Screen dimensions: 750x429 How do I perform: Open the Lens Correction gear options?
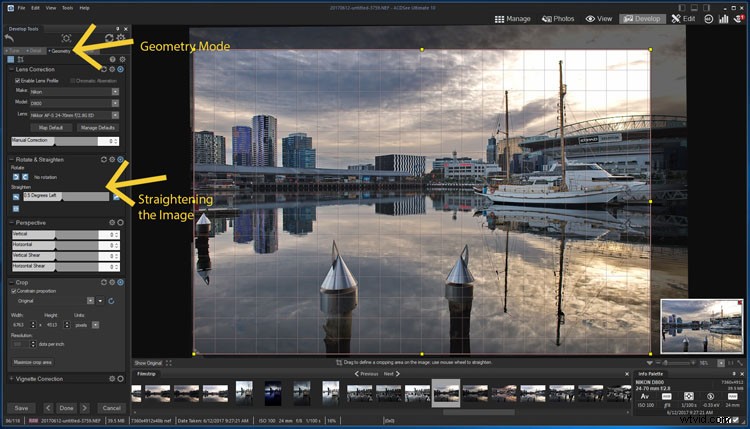(112, 69)
